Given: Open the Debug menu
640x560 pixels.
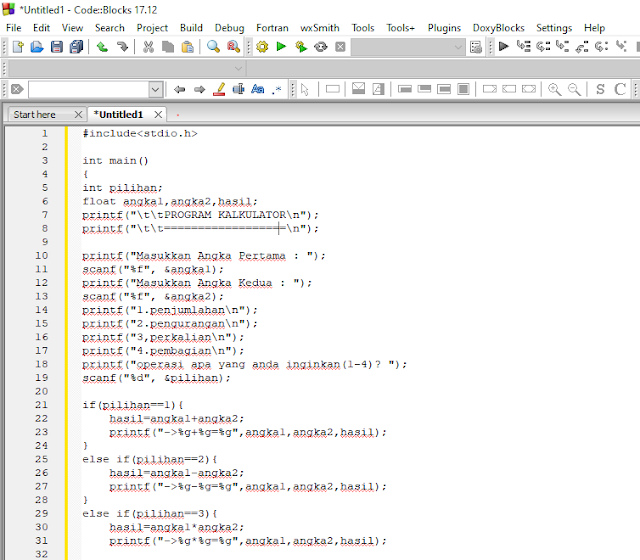Looking at the screenshot, I should coord(229,28).
